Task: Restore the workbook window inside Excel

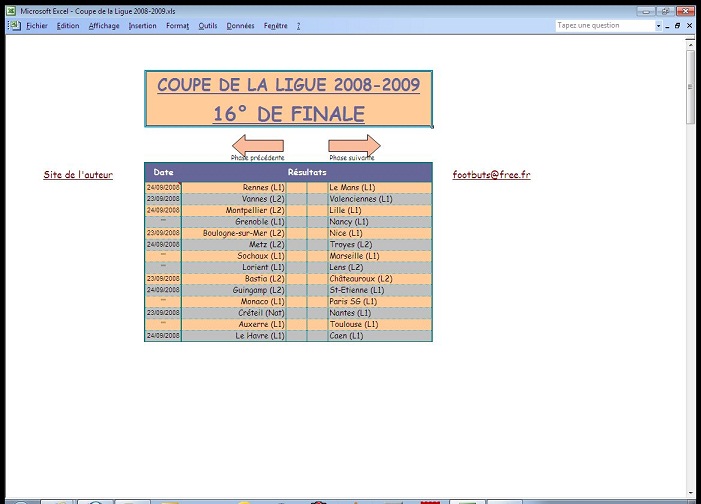Action: tap(677, 25)
